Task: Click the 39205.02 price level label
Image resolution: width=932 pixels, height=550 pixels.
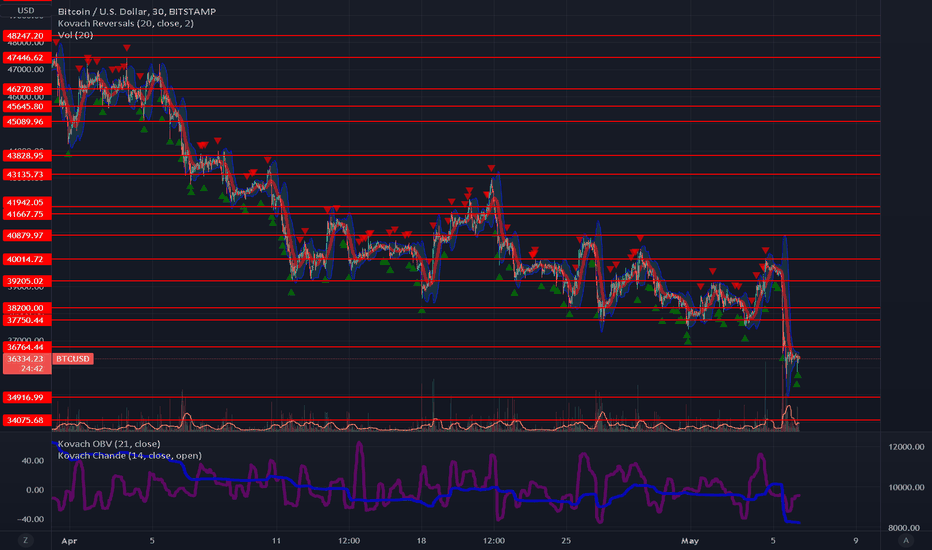Action: (x=27, y=281)
